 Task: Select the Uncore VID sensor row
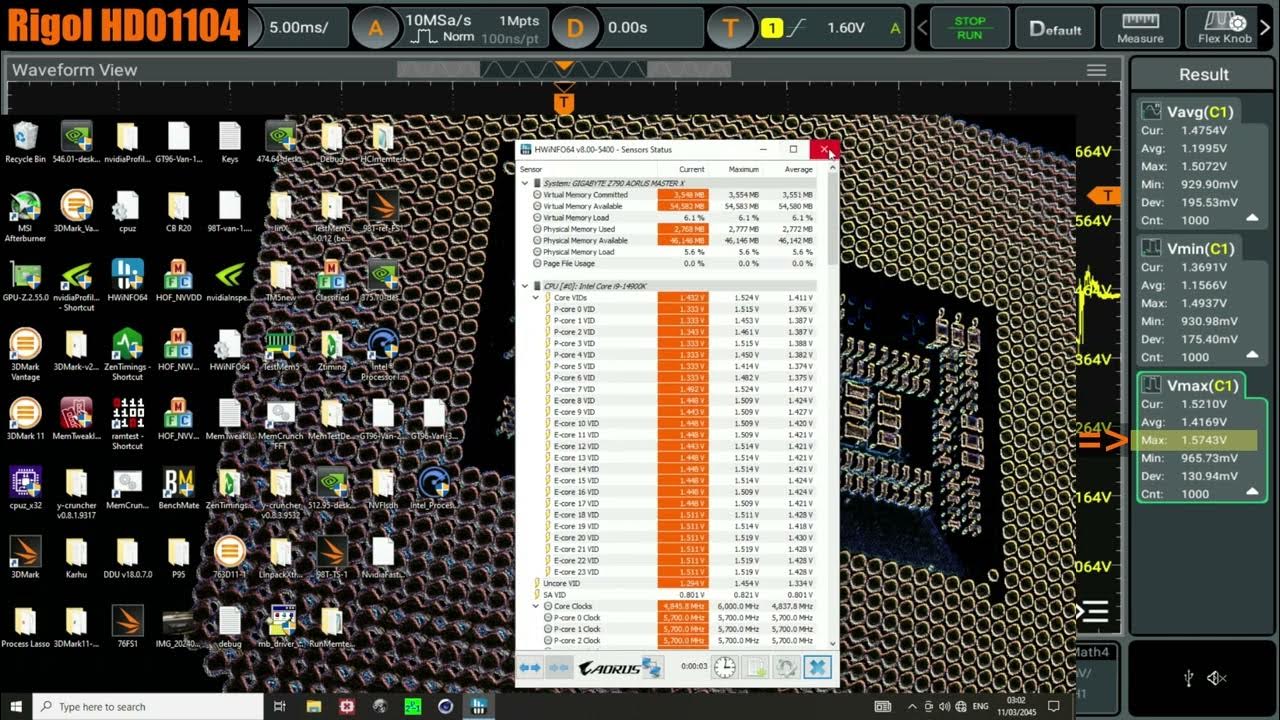676,583
